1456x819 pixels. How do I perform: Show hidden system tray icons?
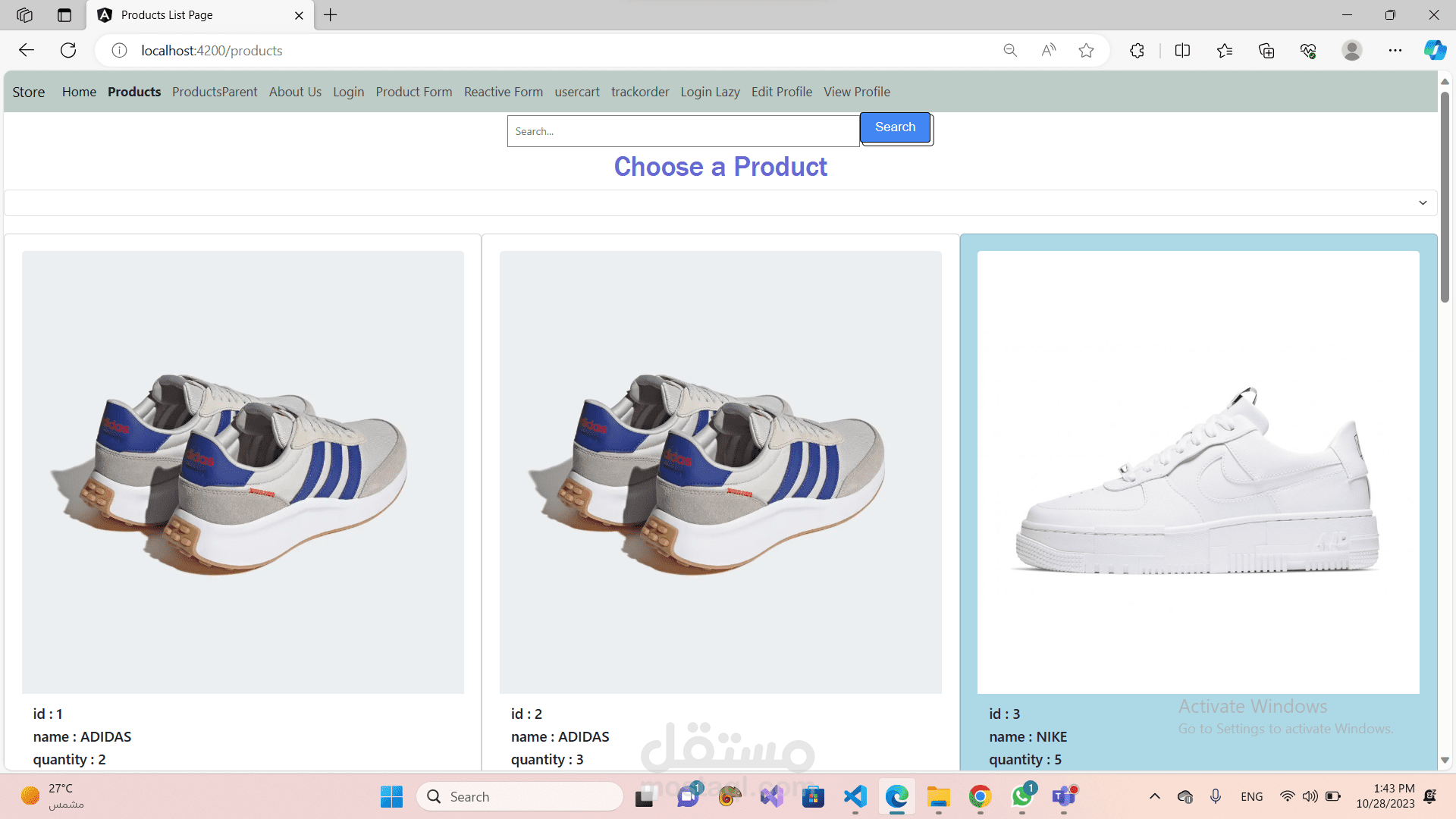pos(1154,797)
